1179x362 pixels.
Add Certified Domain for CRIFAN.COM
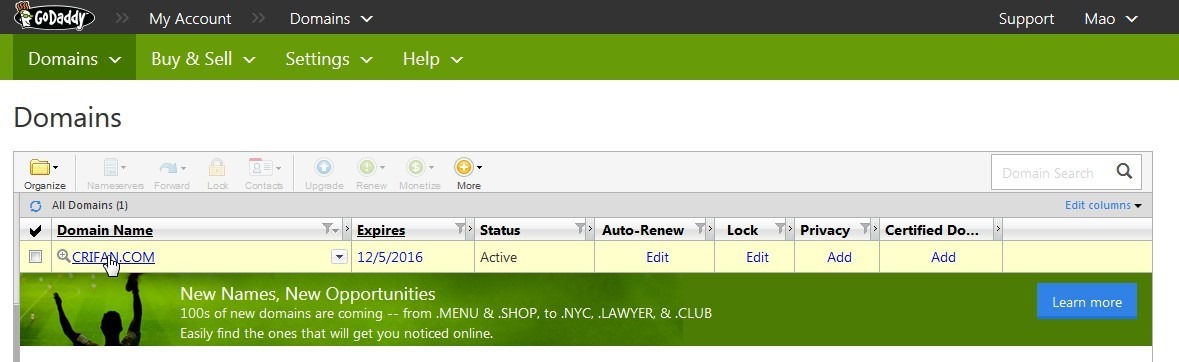point(943,257)
